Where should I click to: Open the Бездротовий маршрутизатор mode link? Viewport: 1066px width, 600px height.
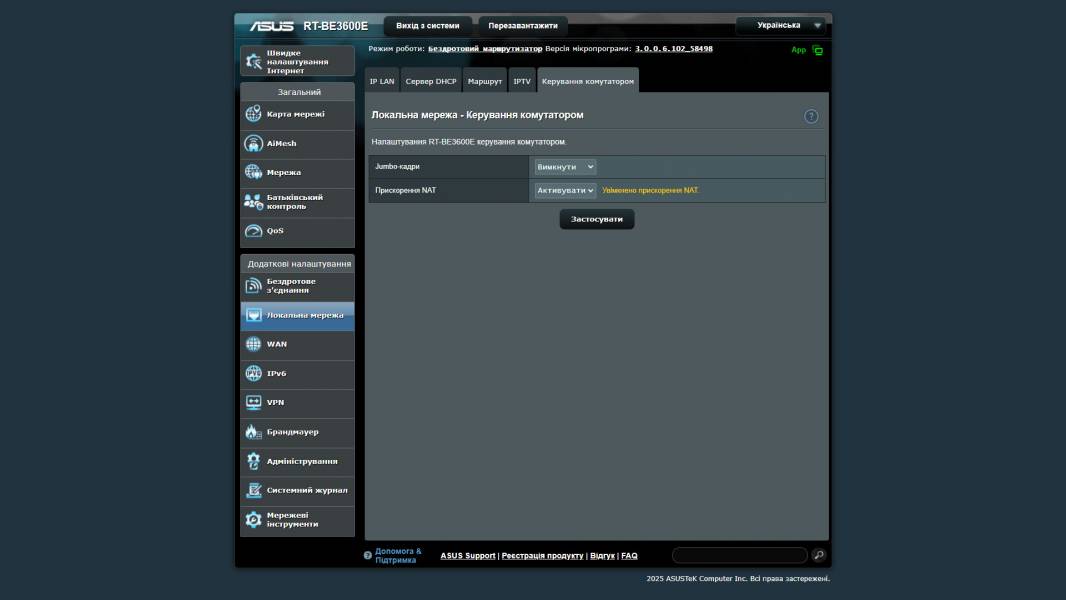pyautogui.click(x=485, y=49)
